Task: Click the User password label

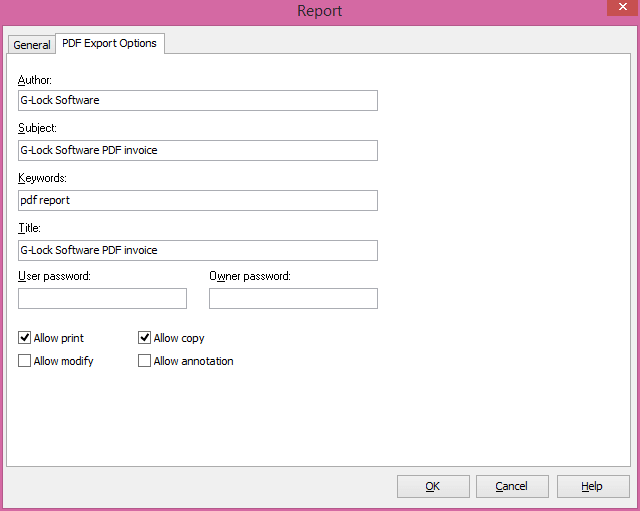Action: point(54,276)
